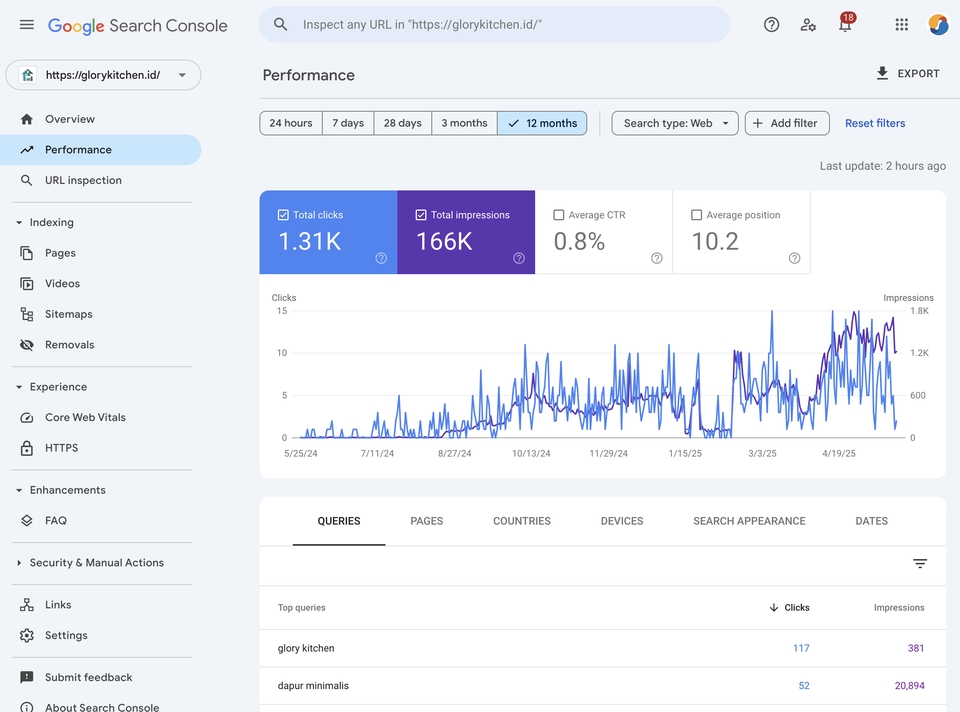Screen dimensions: 960x712
Task: Collapse the Indexing section
Action: coord(19,223)
